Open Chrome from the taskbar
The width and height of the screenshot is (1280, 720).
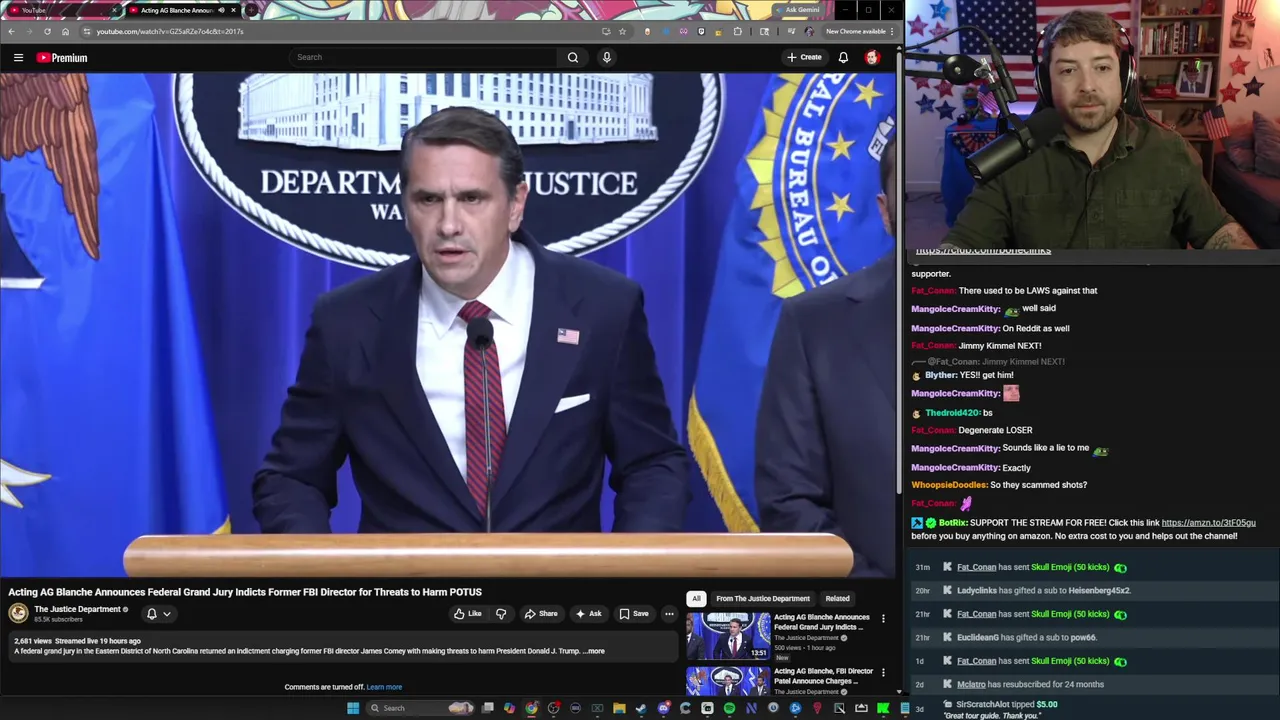tap(532, 708)
